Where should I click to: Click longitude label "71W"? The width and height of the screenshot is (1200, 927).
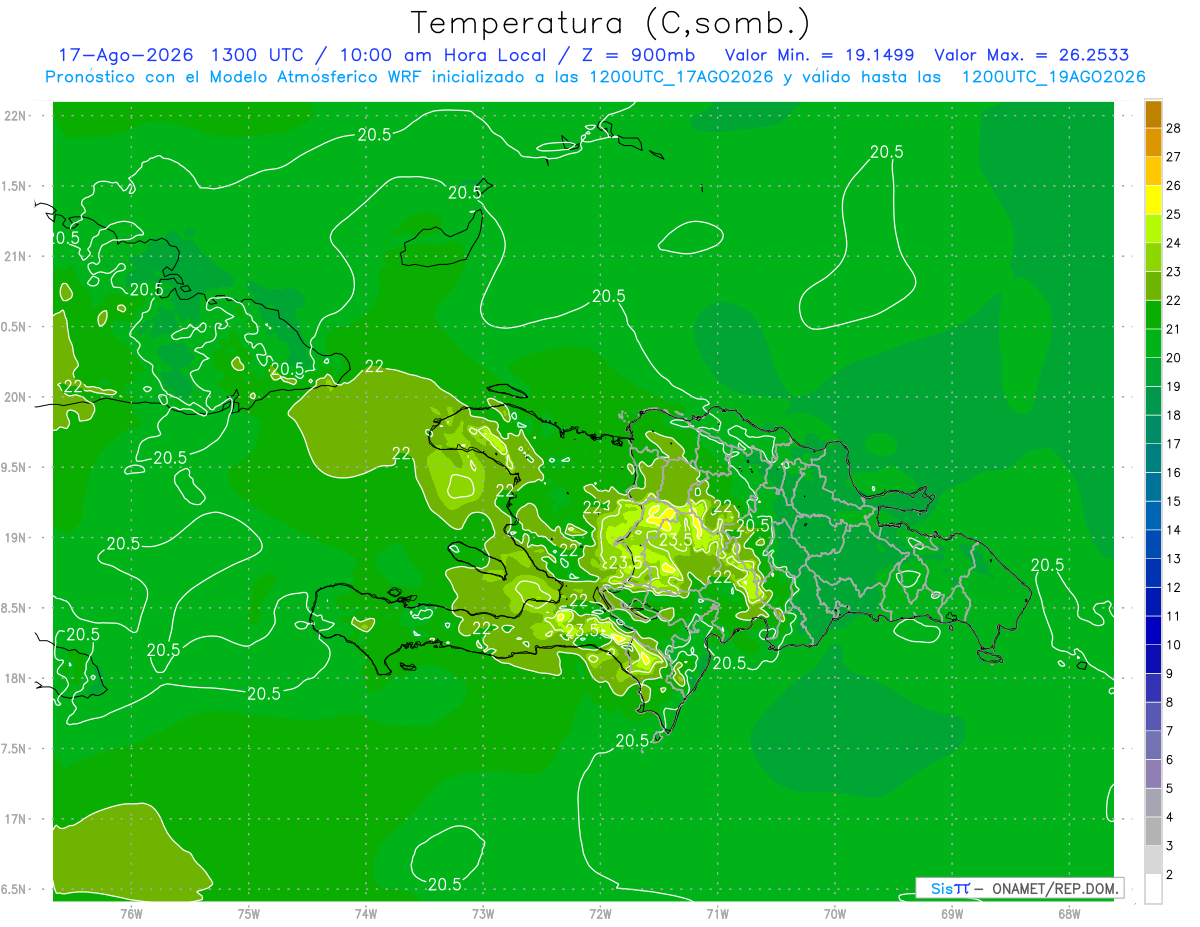pos(717,913)
